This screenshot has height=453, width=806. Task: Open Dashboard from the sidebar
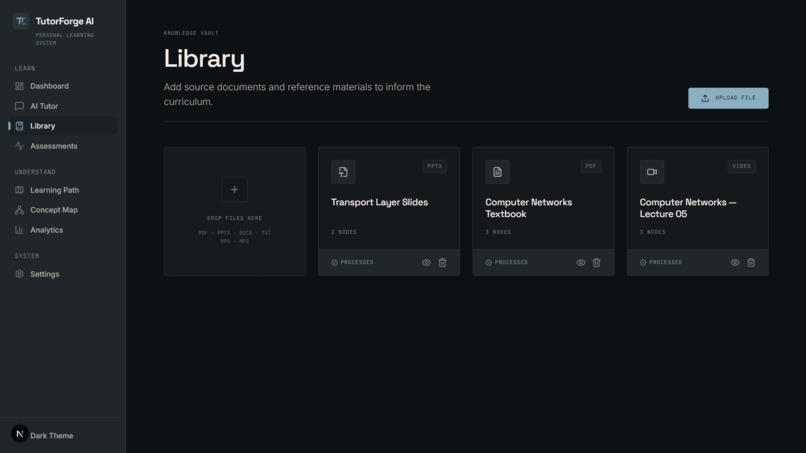point(62,86)
